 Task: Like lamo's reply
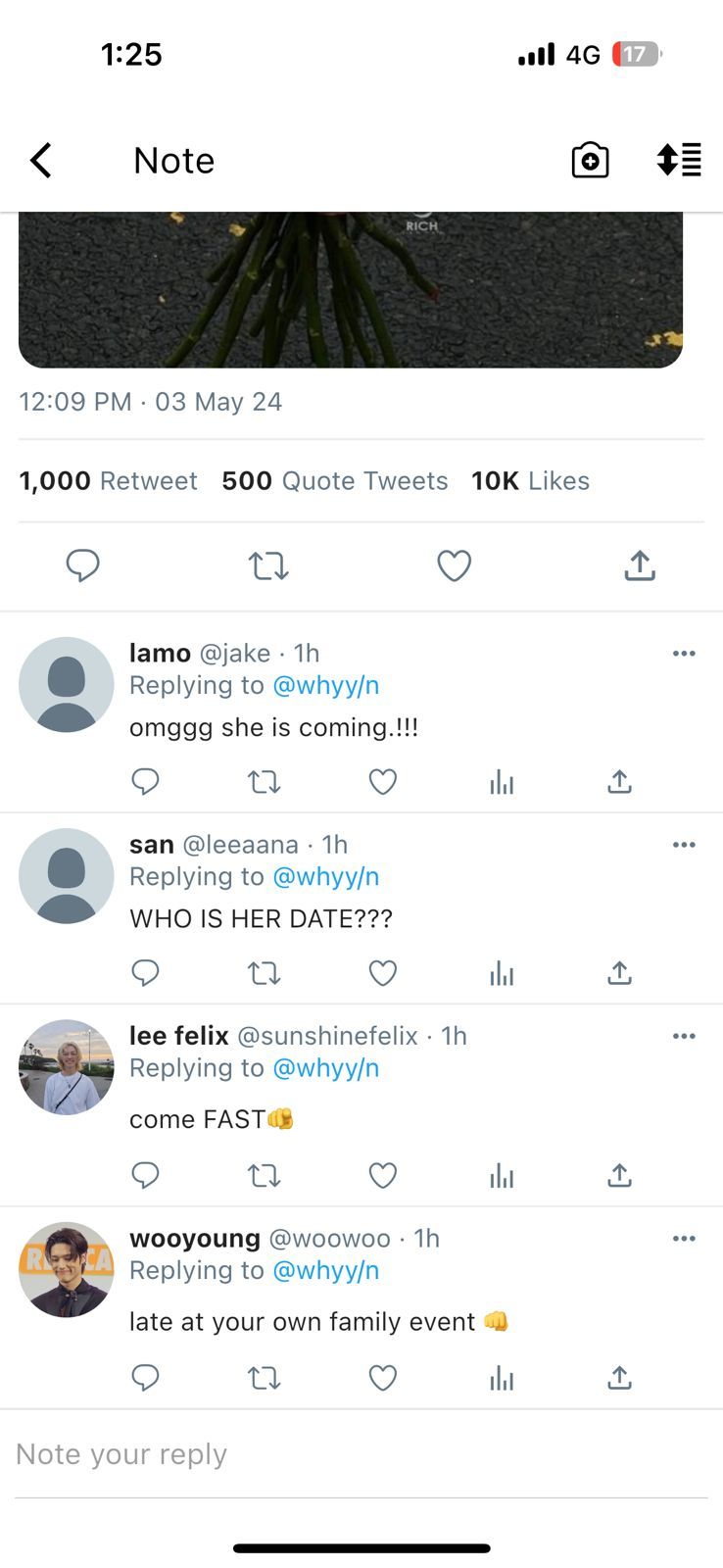[x=382, y=781]
